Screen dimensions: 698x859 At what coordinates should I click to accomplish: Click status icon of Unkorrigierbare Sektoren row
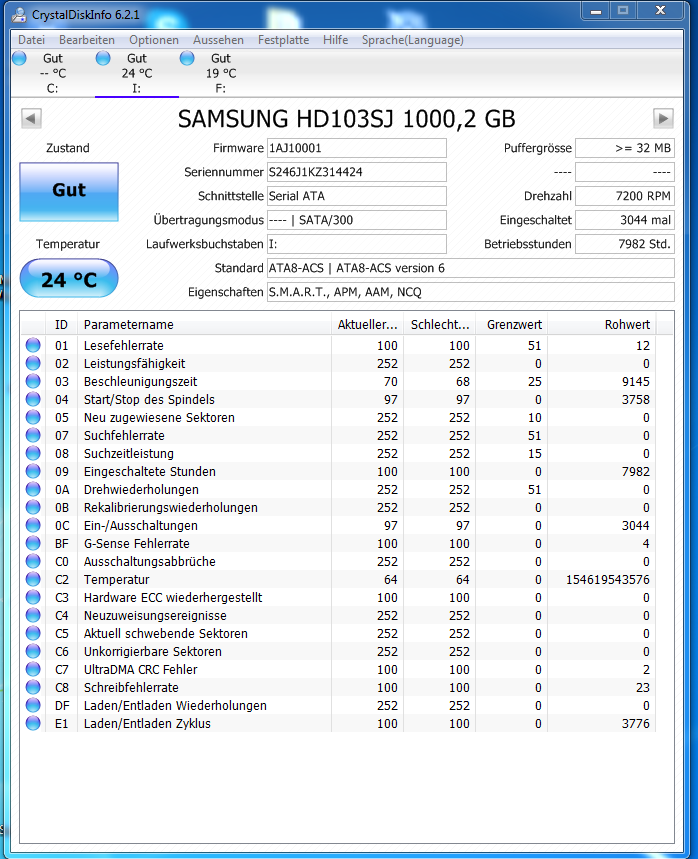tap(33, 651)
